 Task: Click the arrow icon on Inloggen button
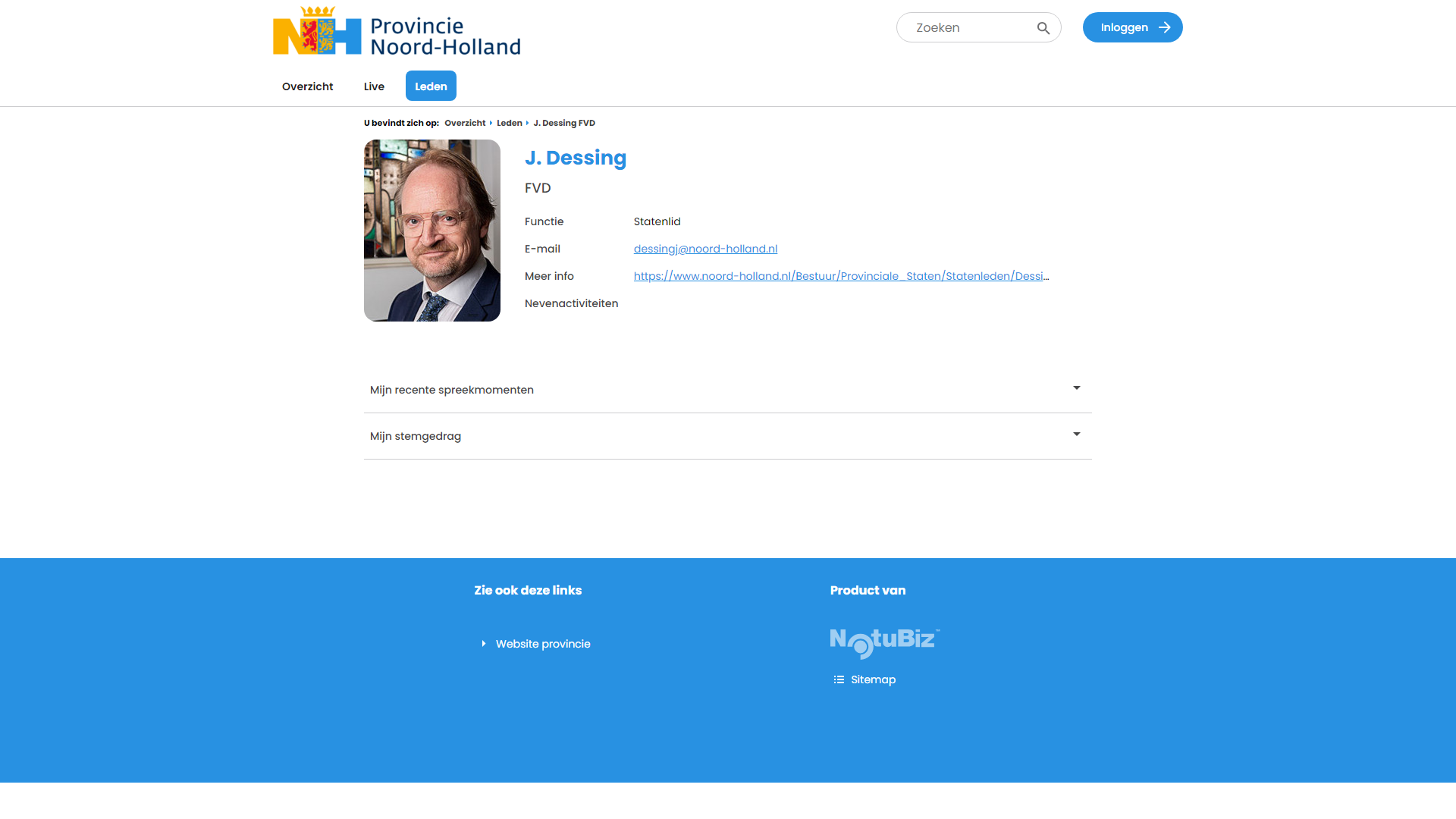(x=1165, y=27)
